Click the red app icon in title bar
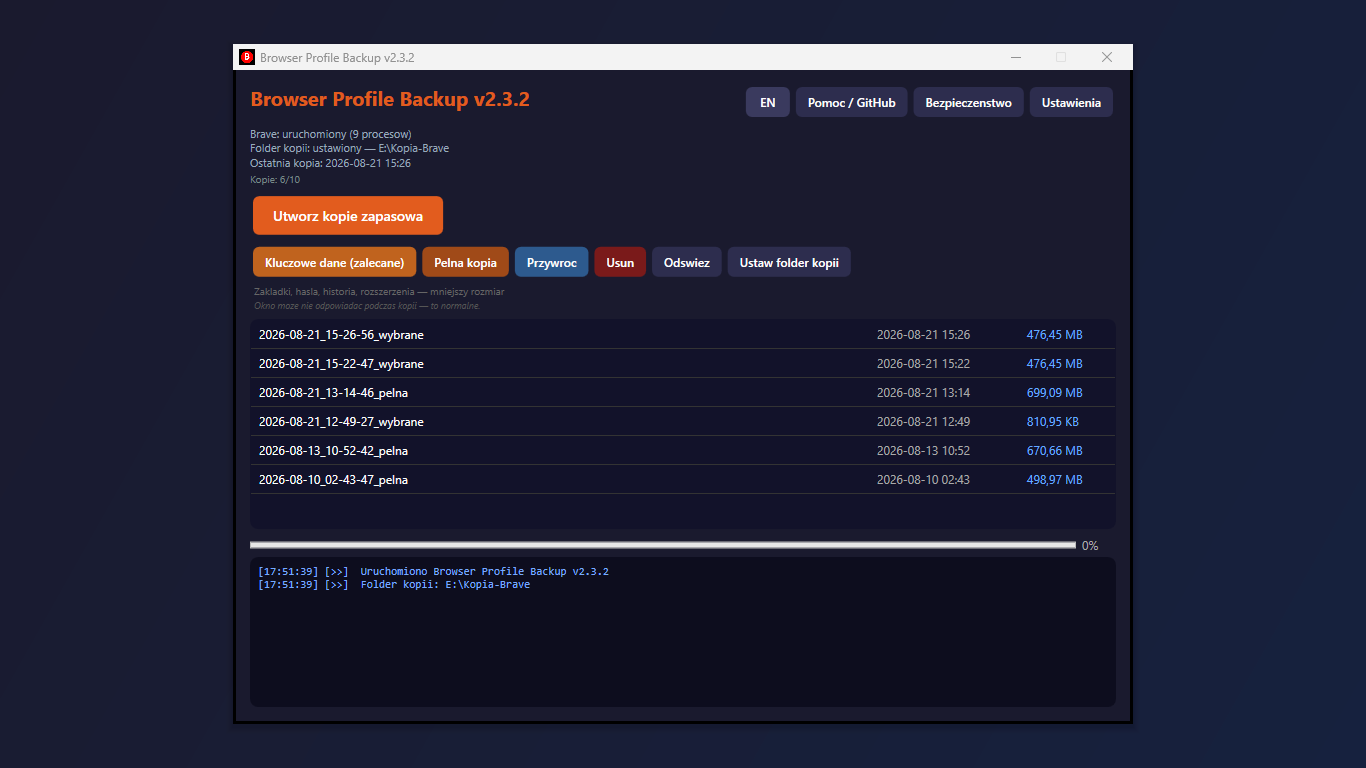Viewport: 1366px width, 768px height. 247,57
